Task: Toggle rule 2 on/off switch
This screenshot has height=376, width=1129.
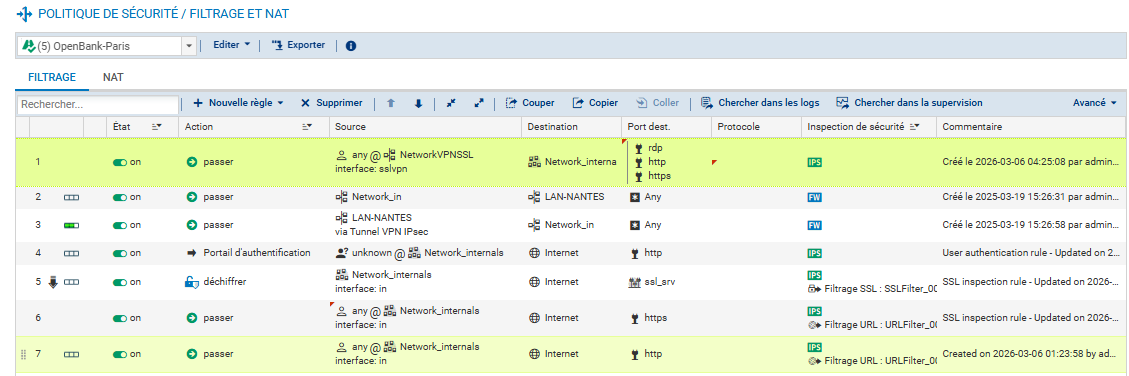Action: (x=120, y=196)
